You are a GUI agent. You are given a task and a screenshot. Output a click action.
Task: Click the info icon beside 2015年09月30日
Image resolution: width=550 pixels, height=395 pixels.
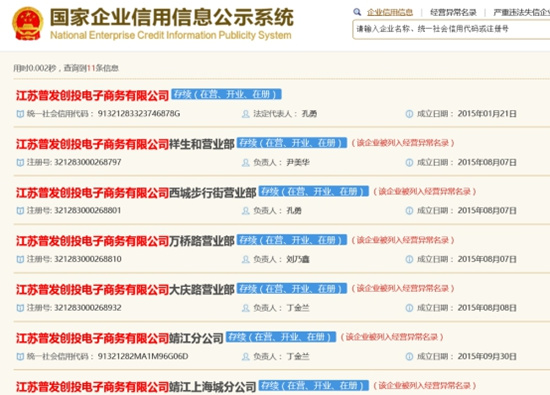tap(409, 356)
